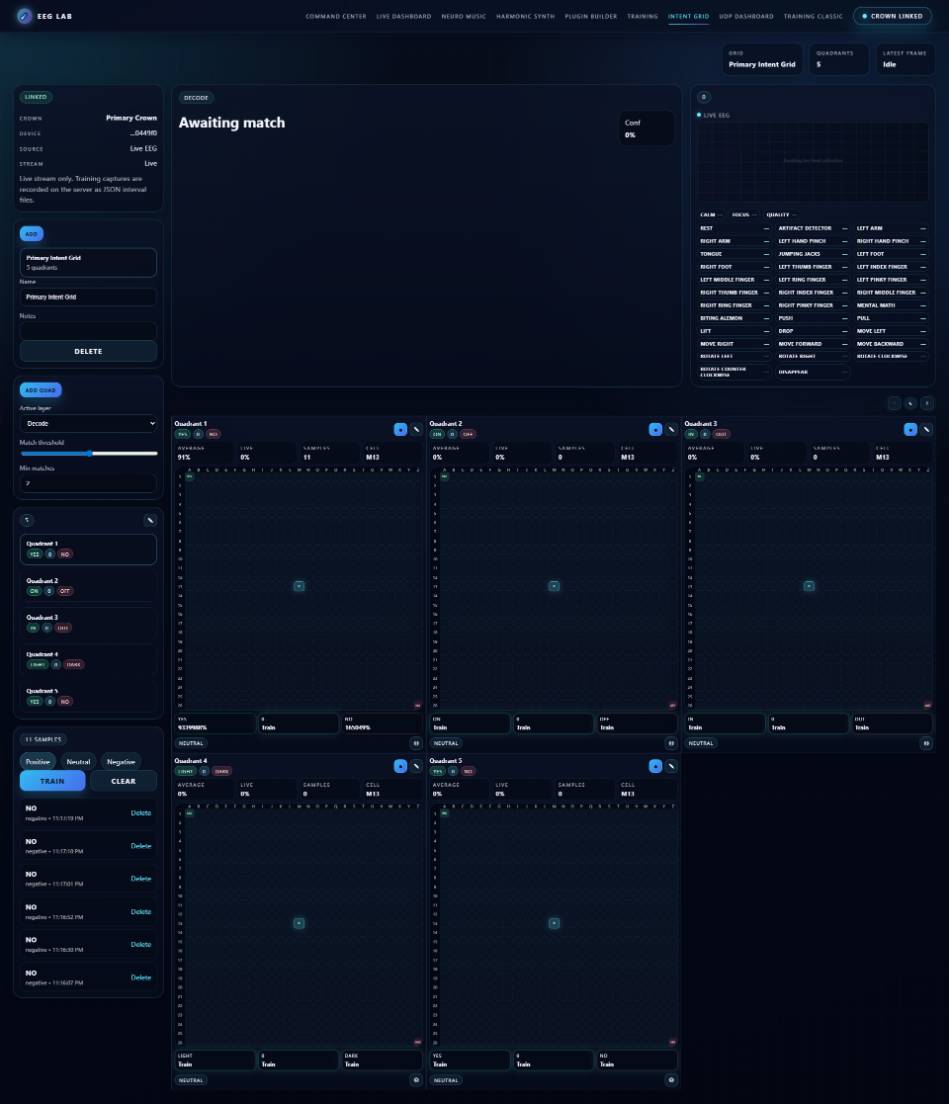Toggle the NEUTRAL chip under Quadrant 4
The image size is (949, 1104).
pyautogui.click(x=191, y=1080)
